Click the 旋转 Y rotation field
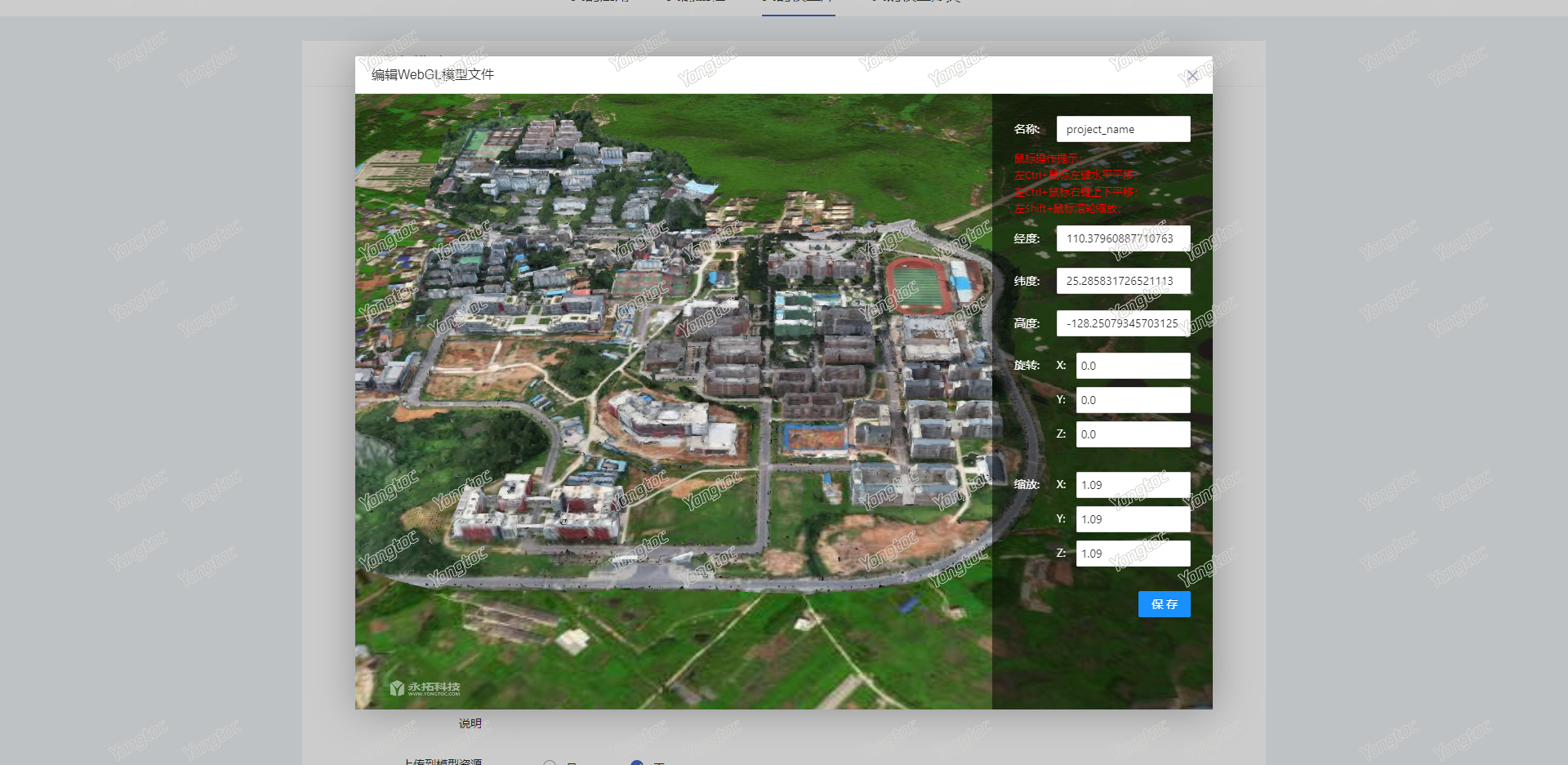 pos(1133,400)
